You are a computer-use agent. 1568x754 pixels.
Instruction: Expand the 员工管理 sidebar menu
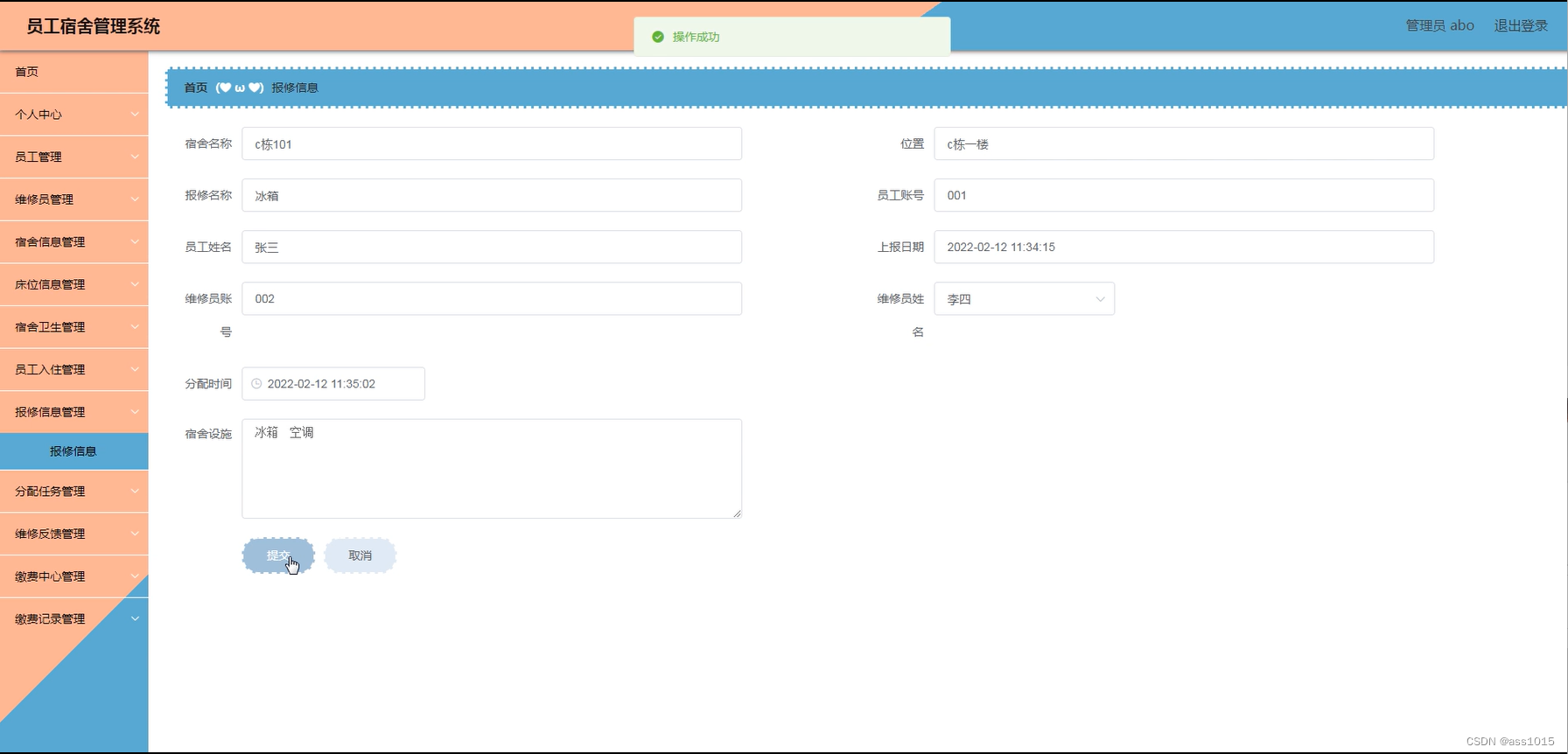click(x=74, y=157)
